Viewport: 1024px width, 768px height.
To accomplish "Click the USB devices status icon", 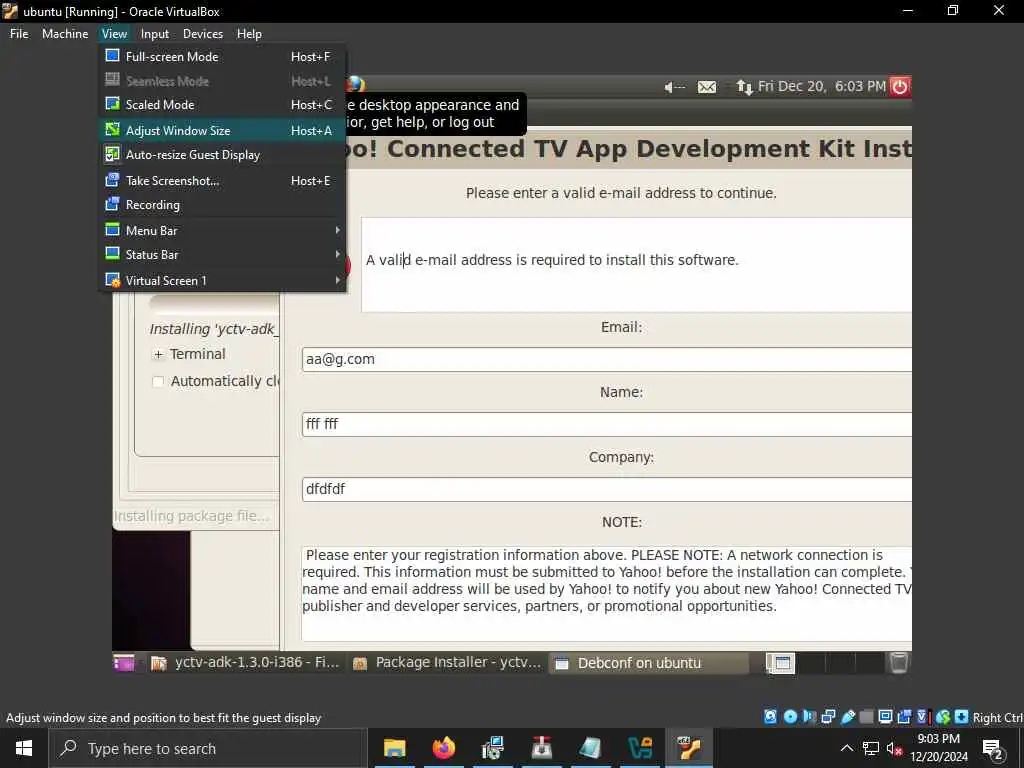I will click(x=848, y=717).
